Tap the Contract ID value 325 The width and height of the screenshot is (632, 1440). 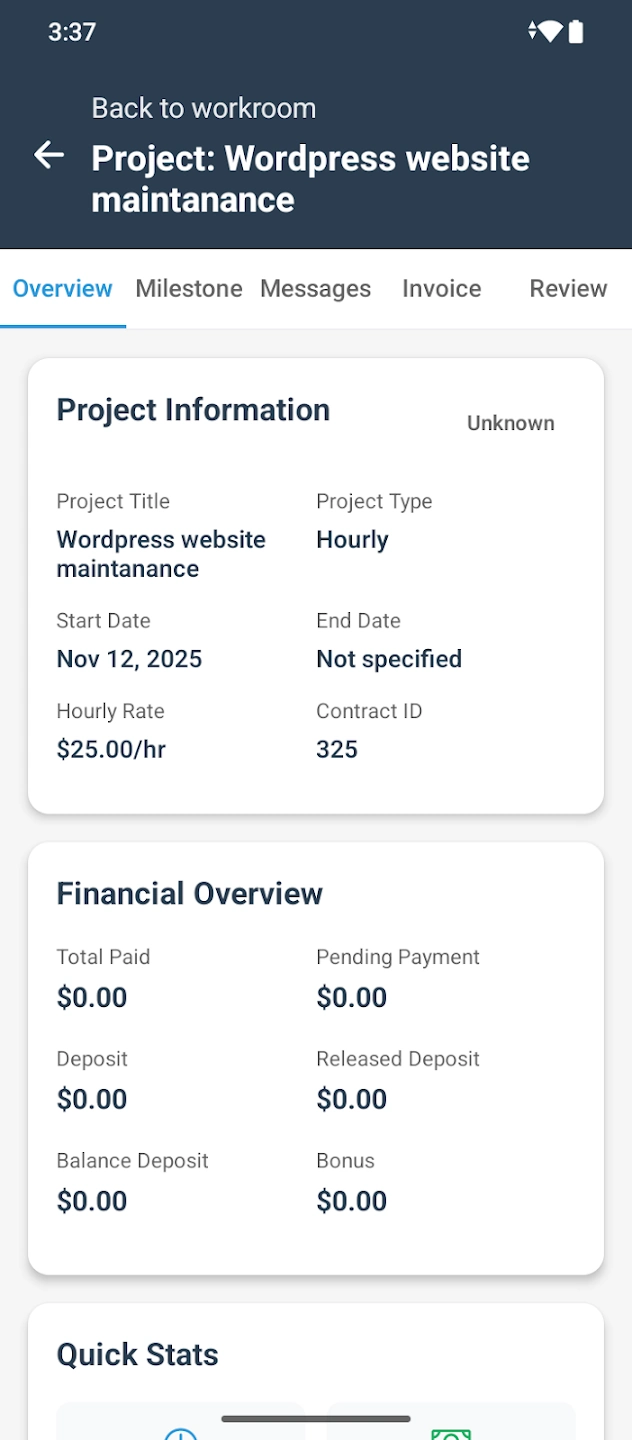tap(336, 749)
